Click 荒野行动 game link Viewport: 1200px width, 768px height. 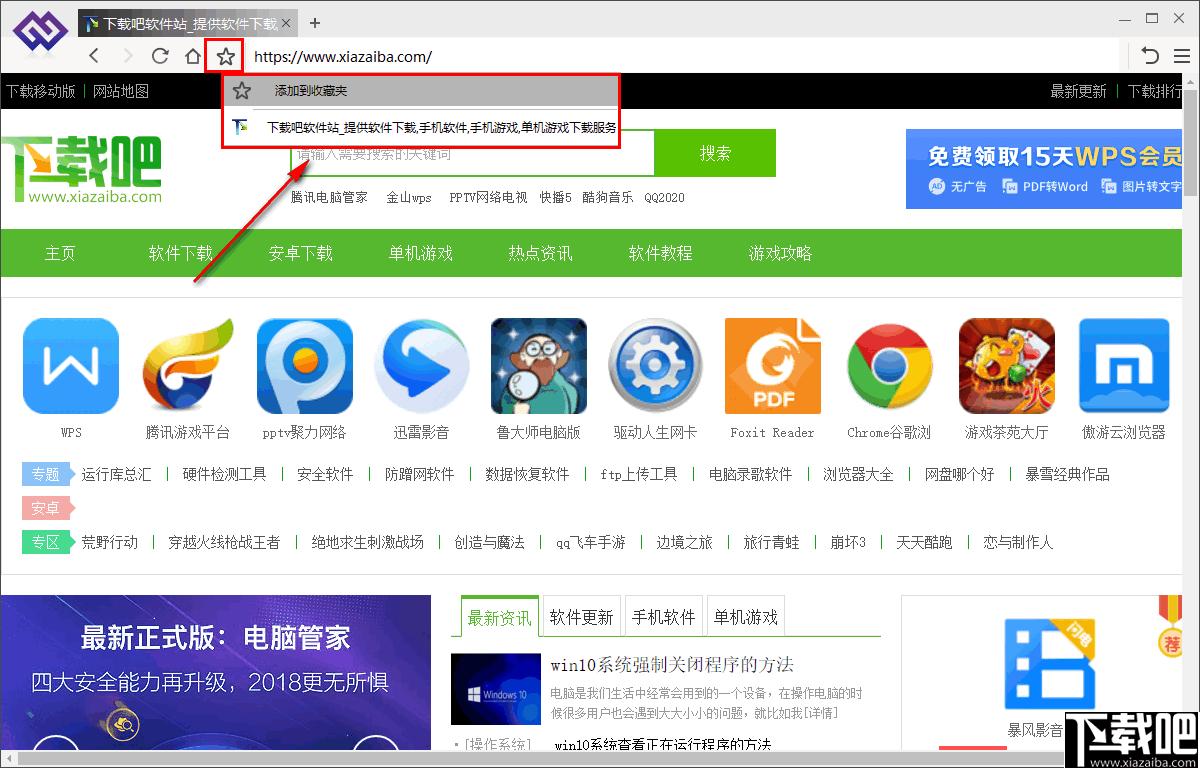tap(109, 542)
